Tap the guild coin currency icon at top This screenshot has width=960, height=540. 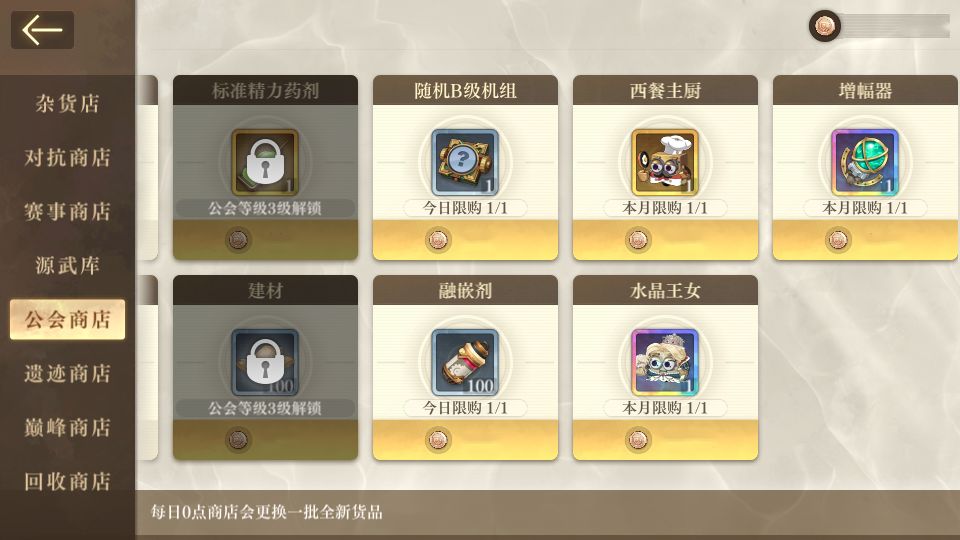pyautogui.click(x=824, y=26)
